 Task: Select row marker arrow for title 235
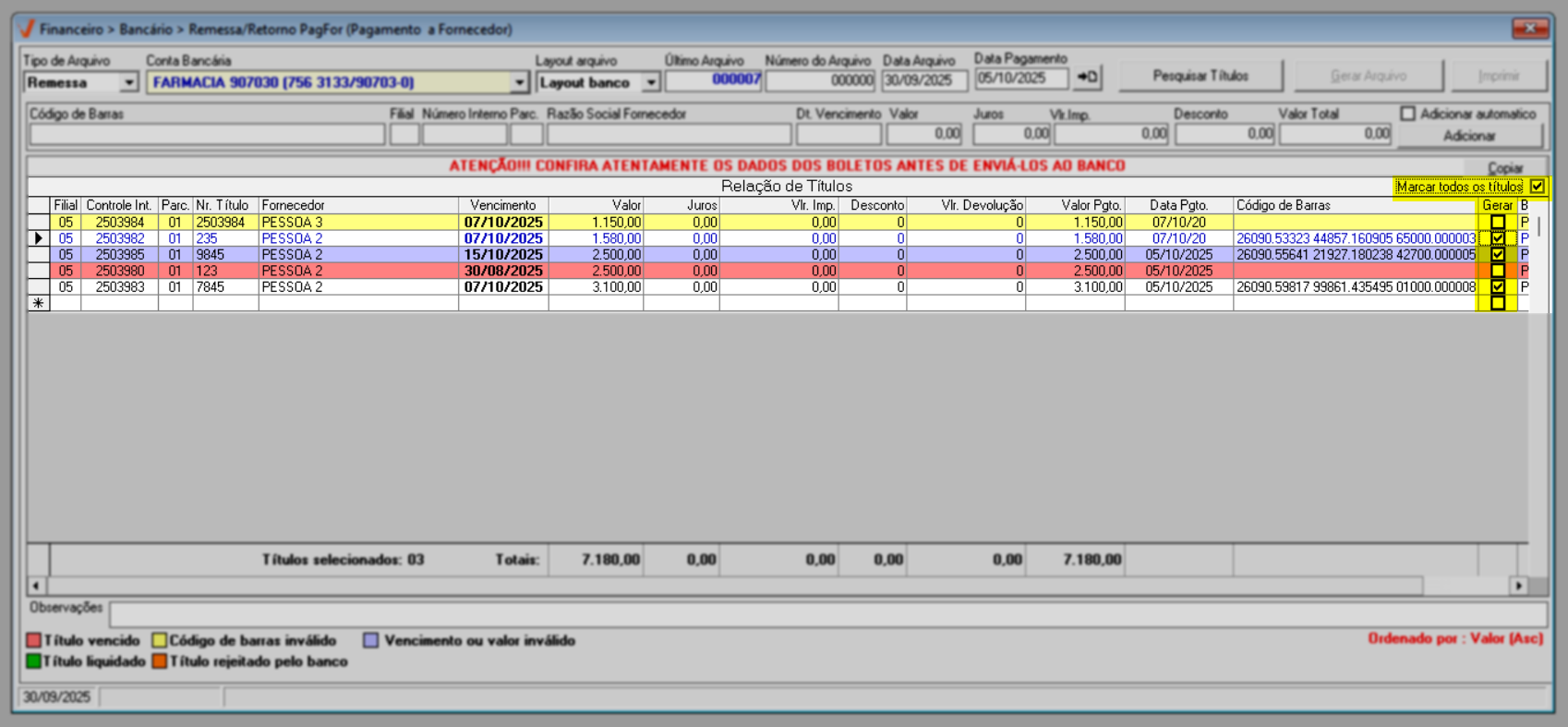coord(38,238)
